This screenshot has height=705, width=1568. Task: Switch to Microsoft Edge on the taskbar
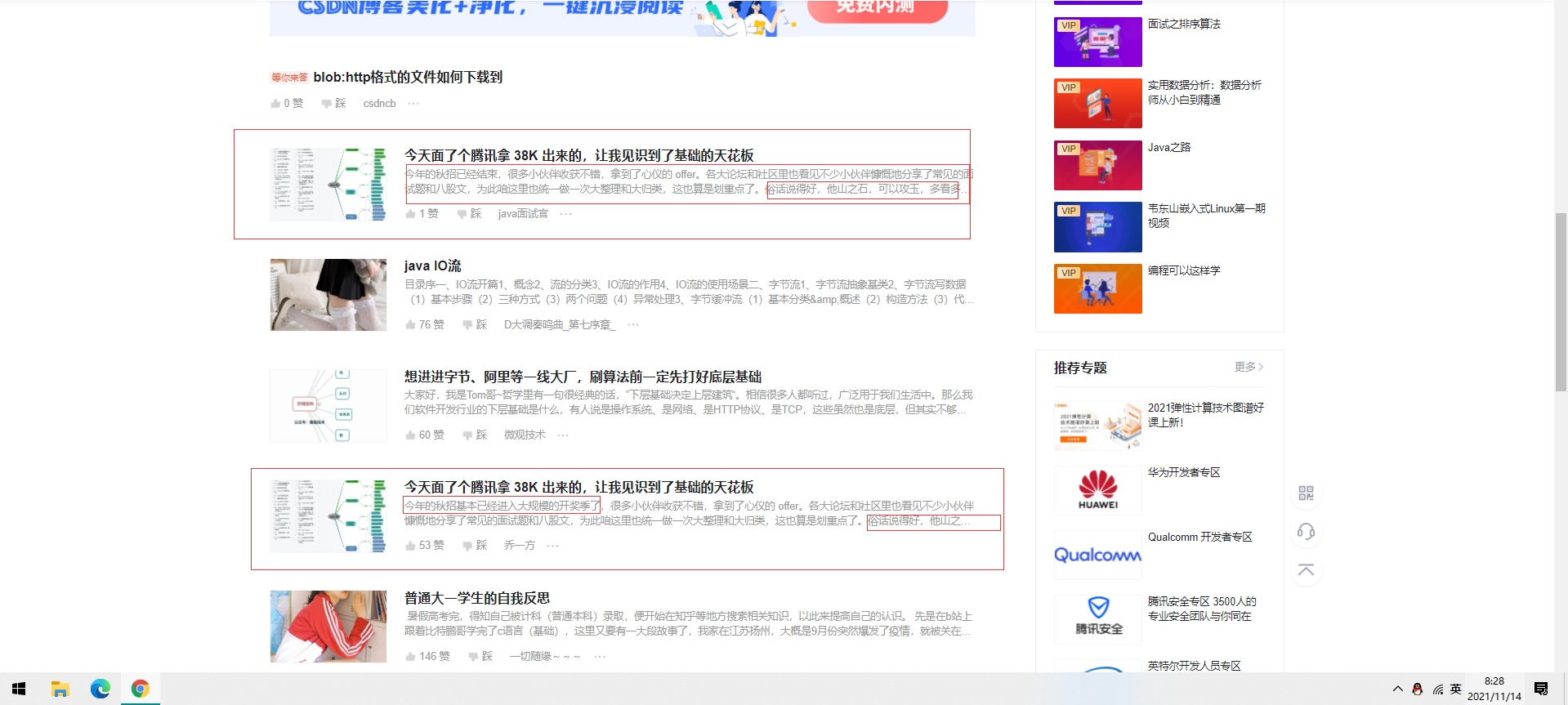coord(100,689)
